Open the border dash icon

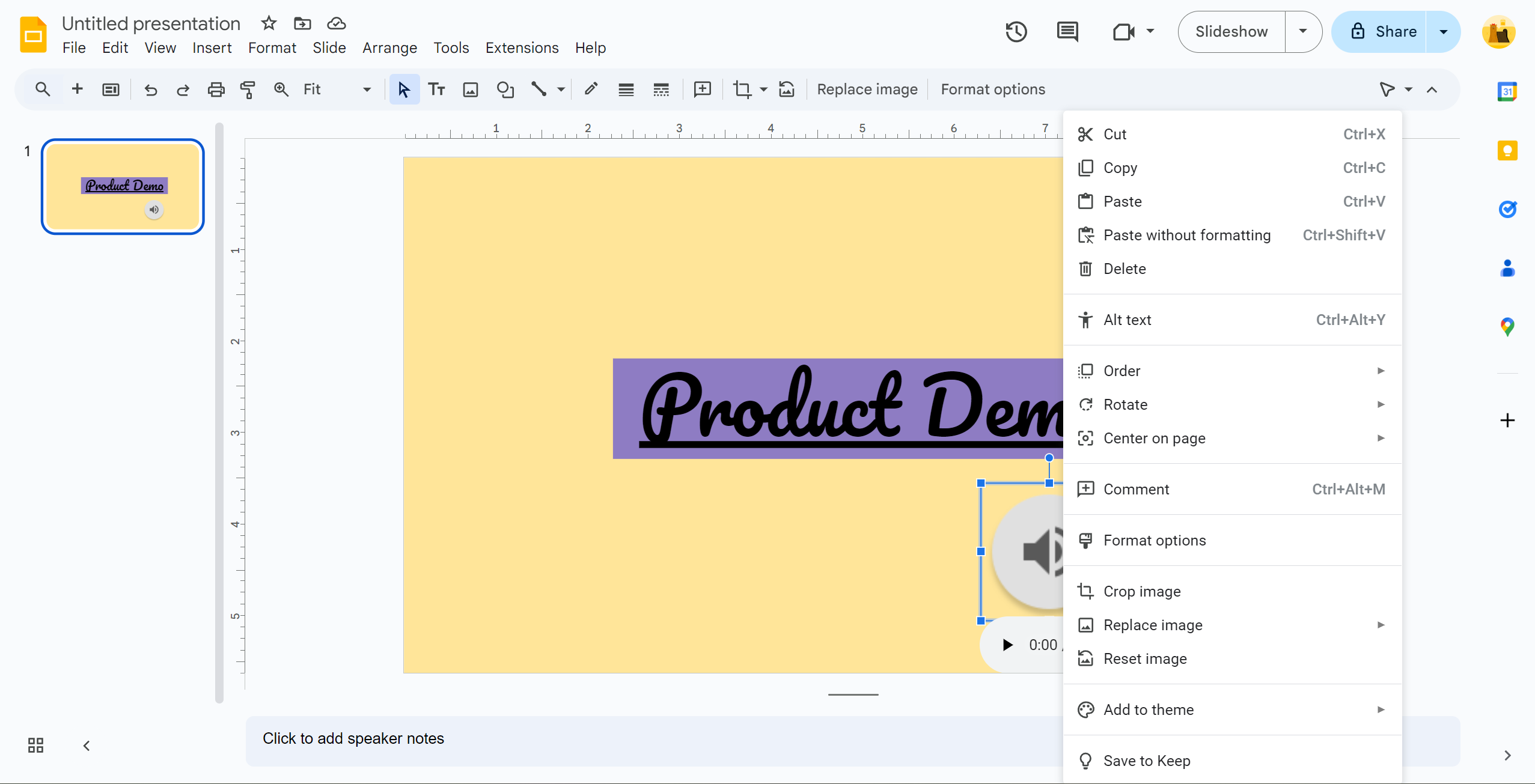[x=661, y=90]
